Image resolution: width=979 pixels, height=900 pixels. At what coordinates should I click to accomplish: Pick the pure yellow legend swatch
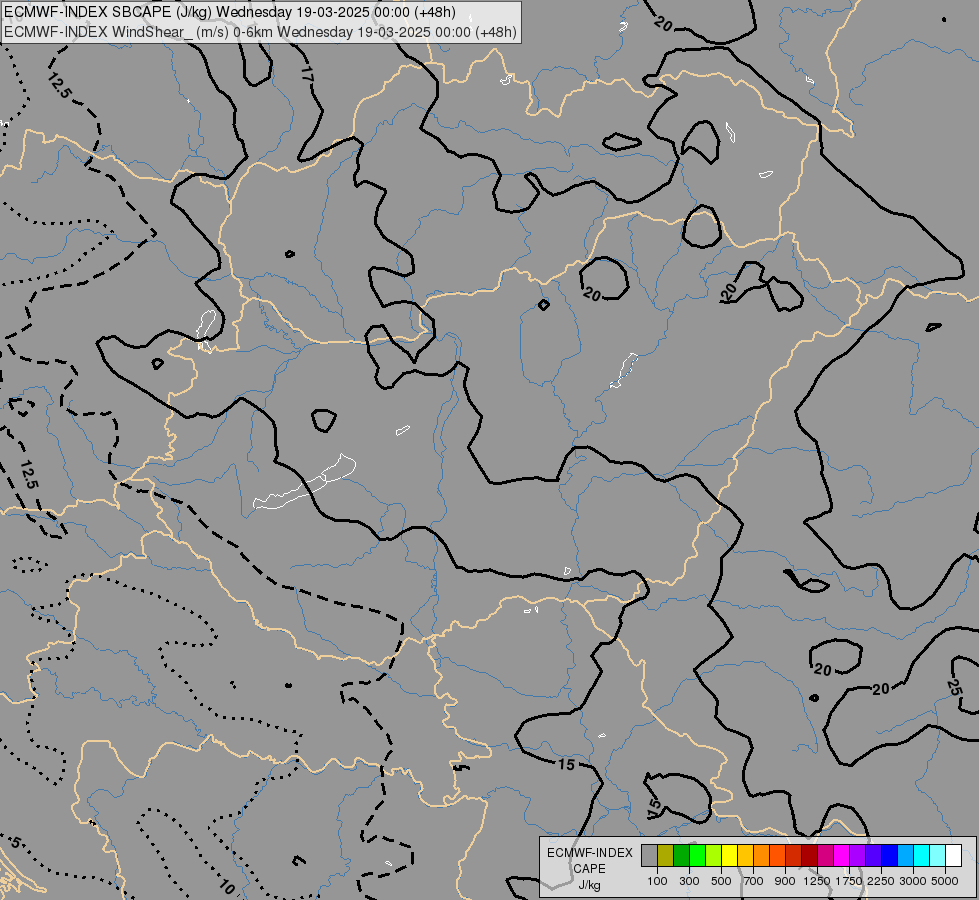pyautogui.click(x=729, y=856)
